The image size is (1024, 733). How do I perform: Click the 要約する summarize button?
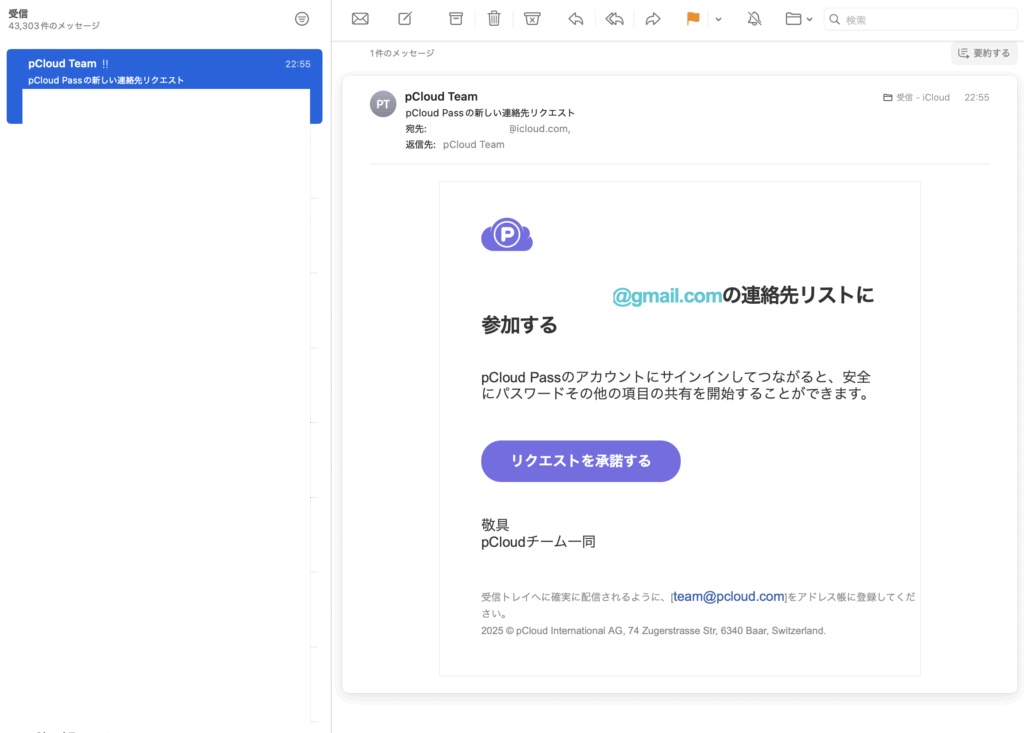[983, 53]
